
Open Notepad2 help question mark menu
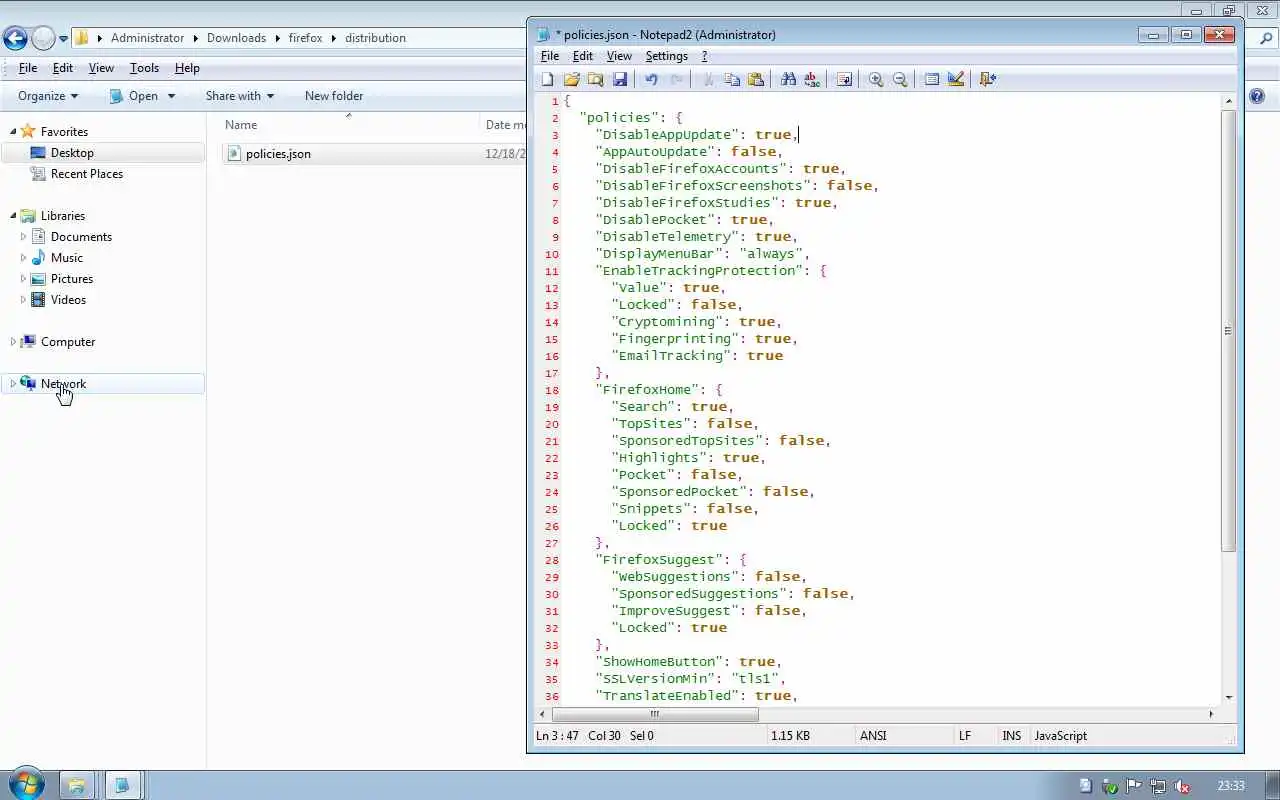click(x=704, y=56)
